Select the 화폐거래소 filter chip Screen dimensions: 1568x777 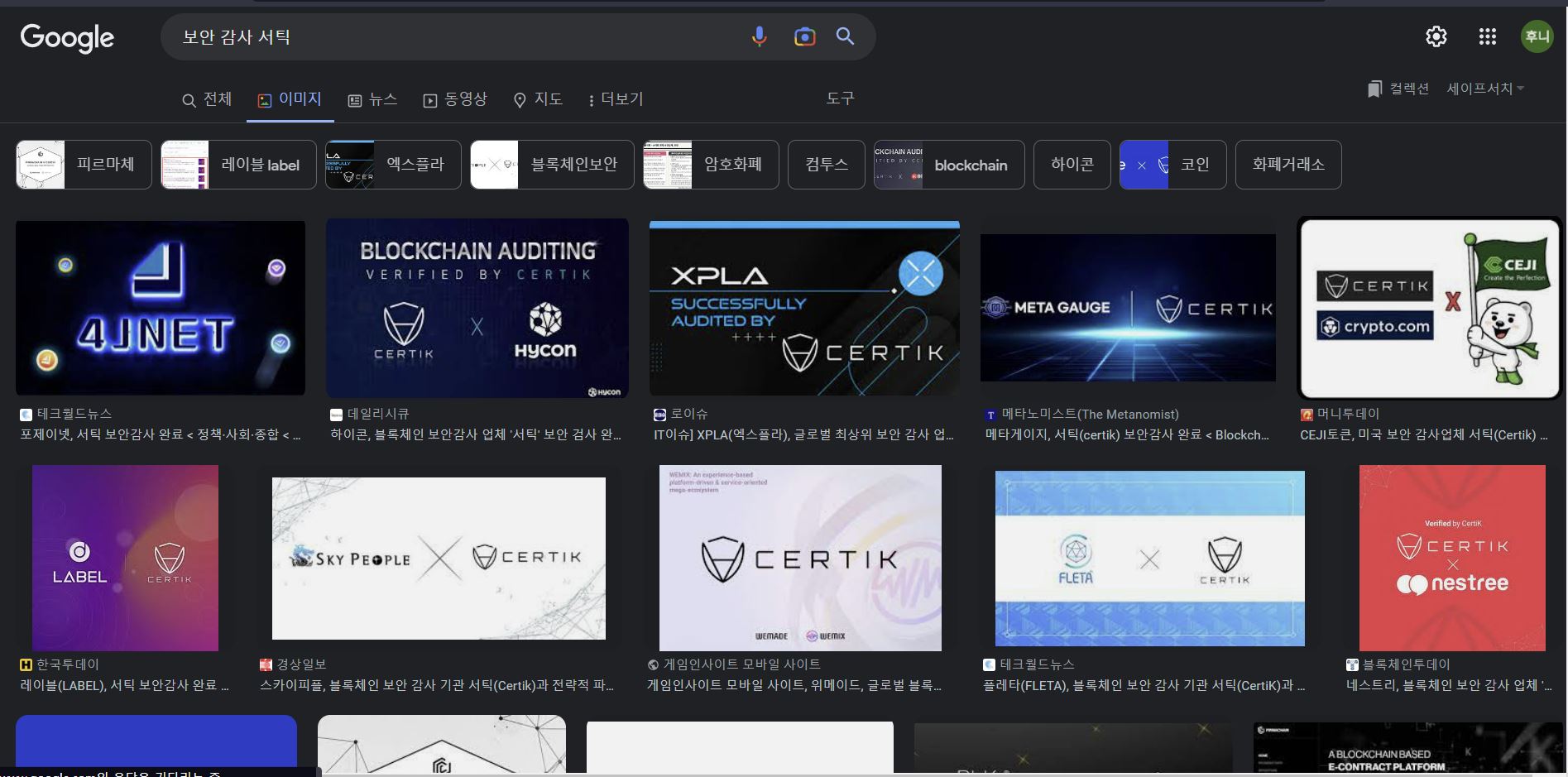(x=1288, y=165)
